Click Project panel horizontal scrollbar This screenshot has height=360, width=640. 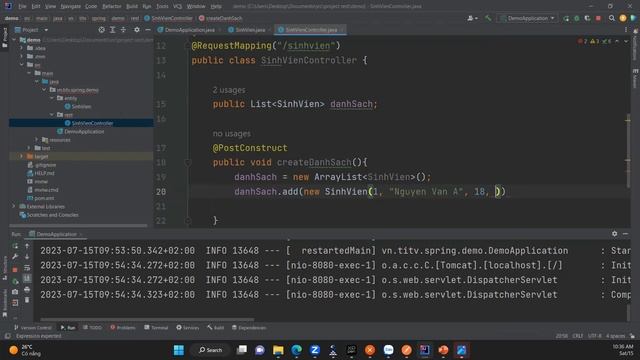(x=78, y=225)
